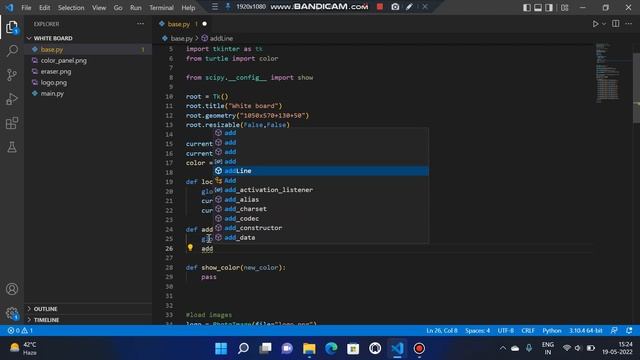The width and height of the screenshot is (640, 360).
Task: Open color_panel.png in the explorer
Action: coord(63,60)
